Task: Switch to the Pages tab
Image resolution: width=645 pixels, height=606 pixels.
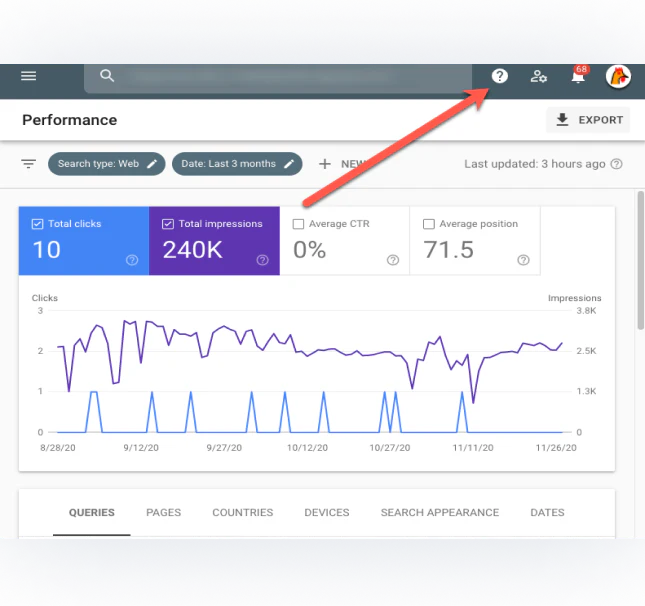Action: [163, 512]
